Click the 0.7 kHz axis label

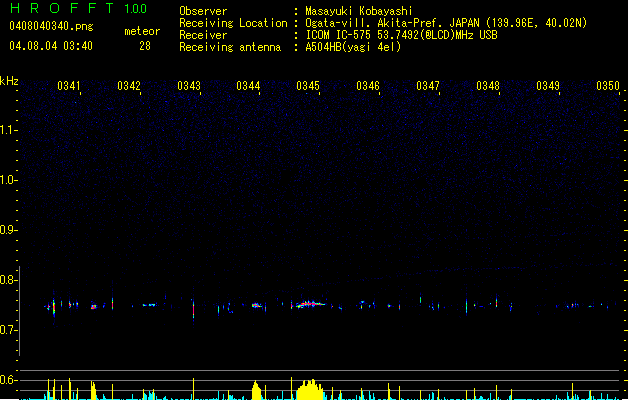pos(8,330)
